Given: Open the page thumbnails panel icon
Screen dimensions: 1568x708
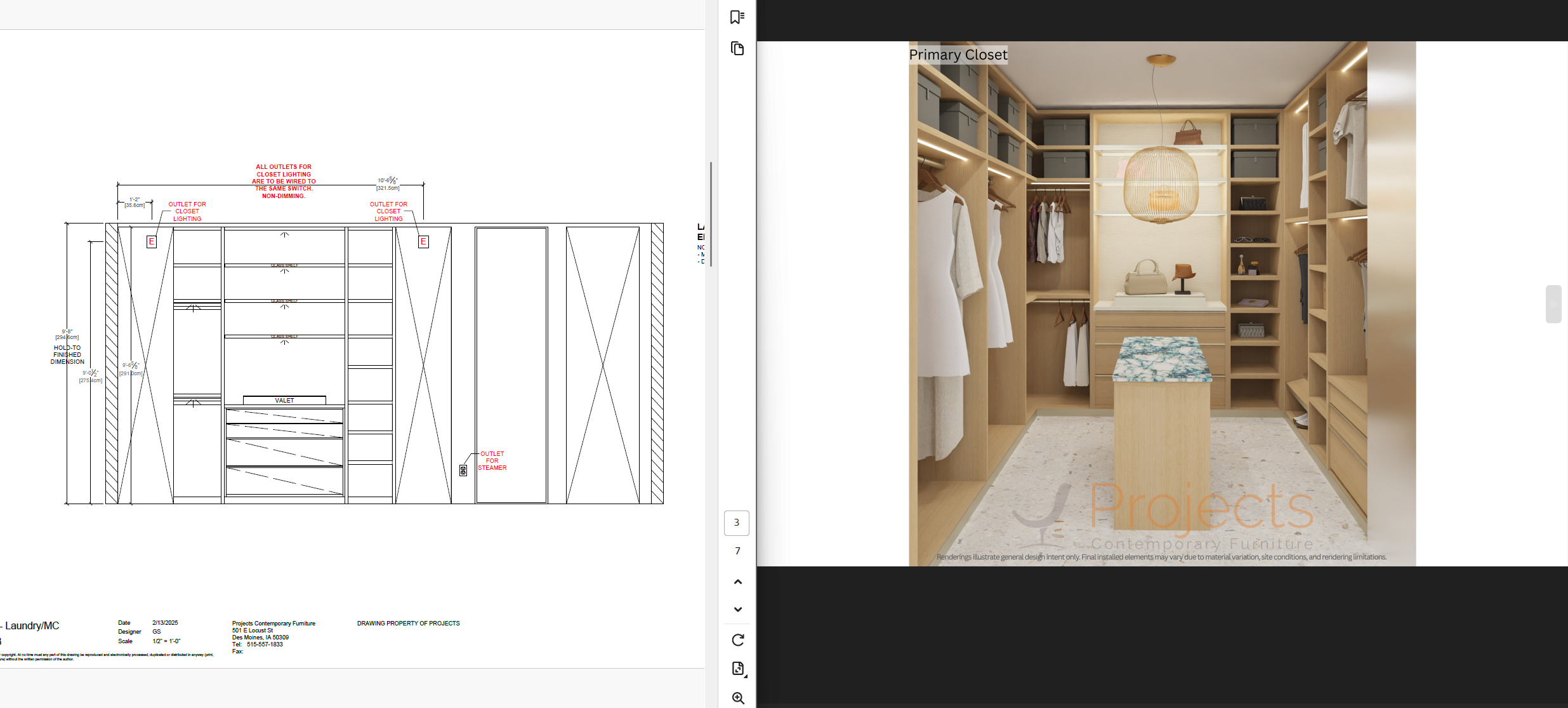Looking at the screenshot, I should pos(737,49).
